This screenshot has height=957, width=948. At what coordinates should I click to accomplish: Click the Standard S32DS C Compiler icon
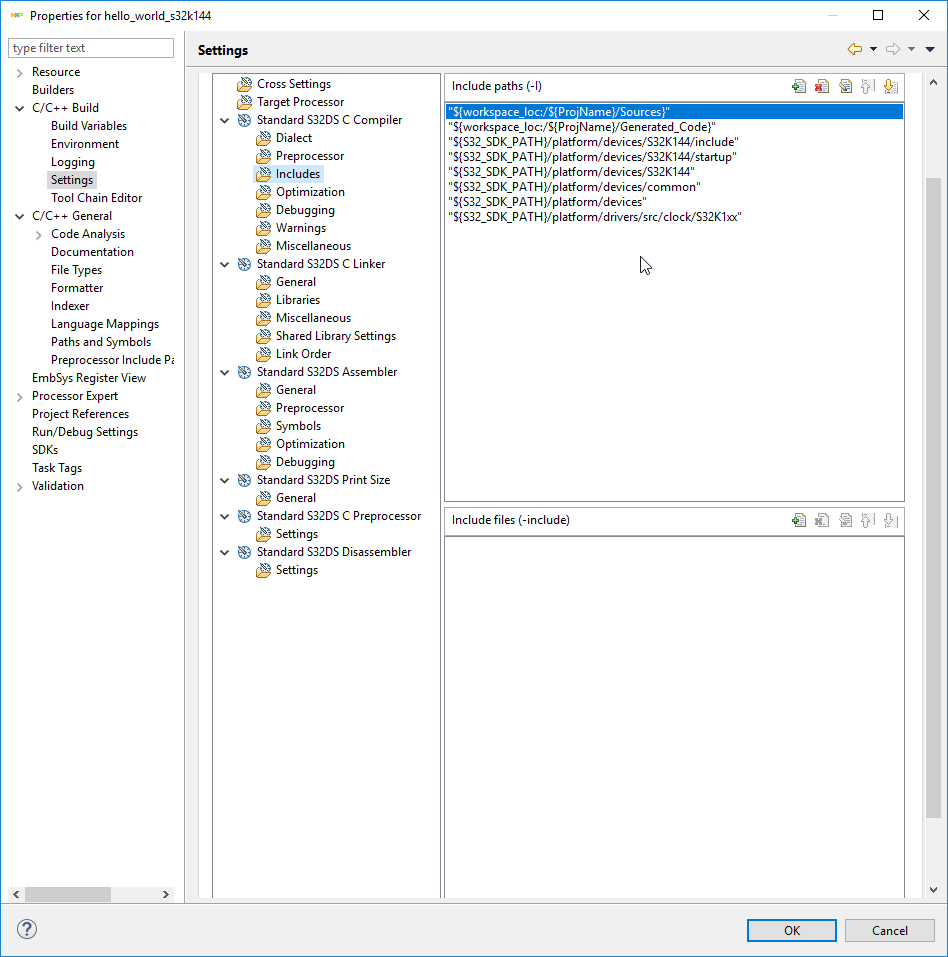coord(244,120)
